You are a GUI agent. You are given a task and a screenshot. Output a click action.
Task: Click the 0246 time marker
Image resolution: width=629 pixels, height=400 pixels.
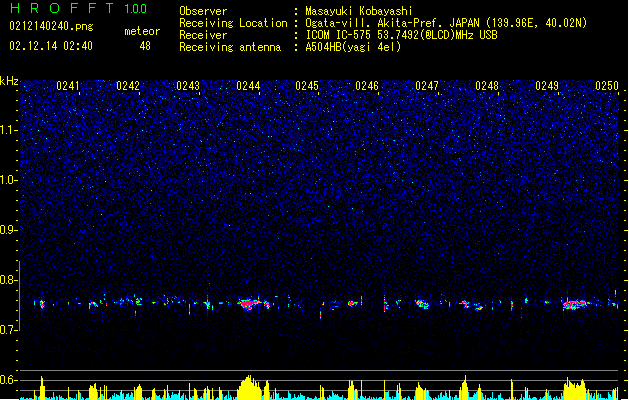(367, 86)
